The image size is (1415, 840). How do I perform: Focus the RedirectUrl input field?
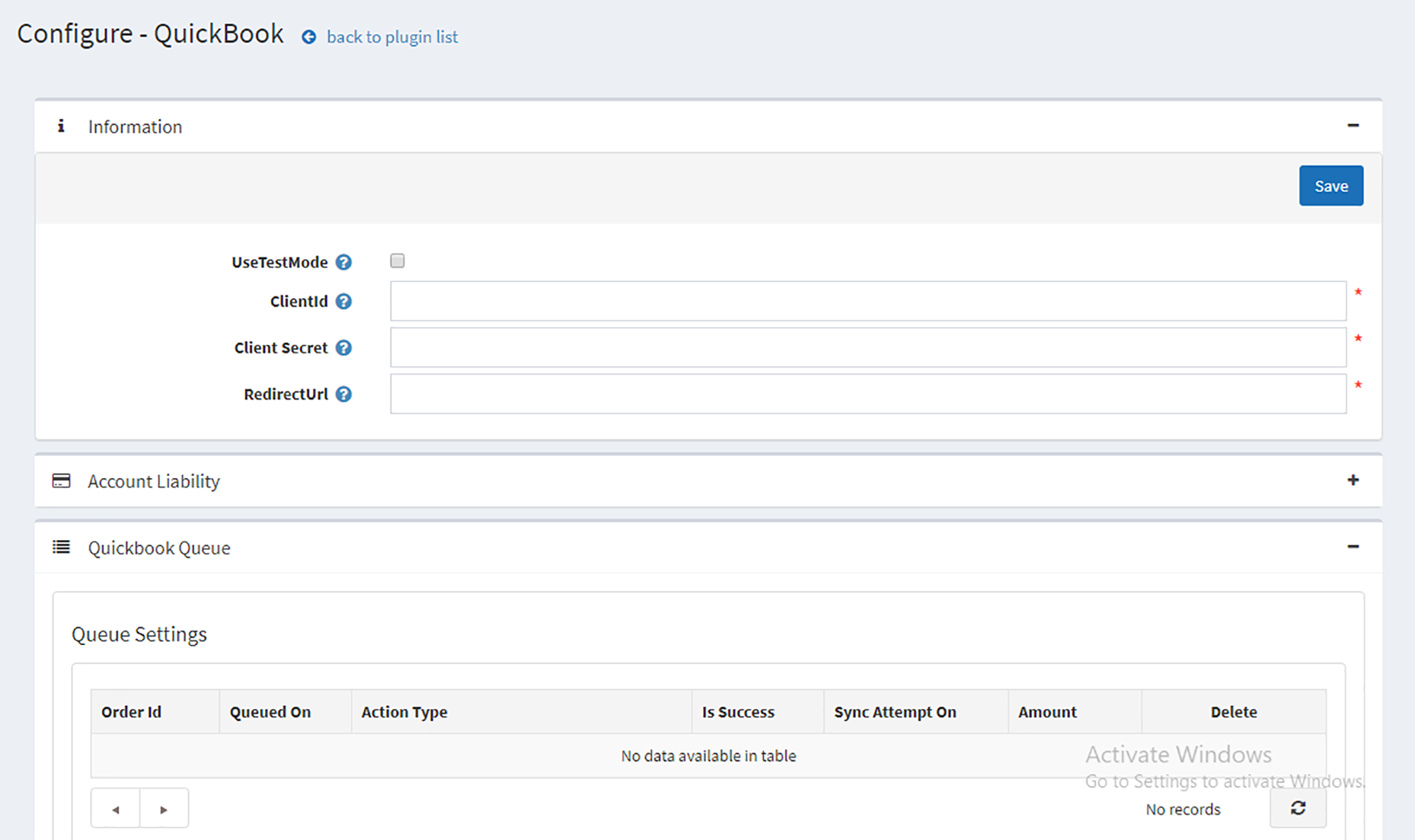point(868,394)
